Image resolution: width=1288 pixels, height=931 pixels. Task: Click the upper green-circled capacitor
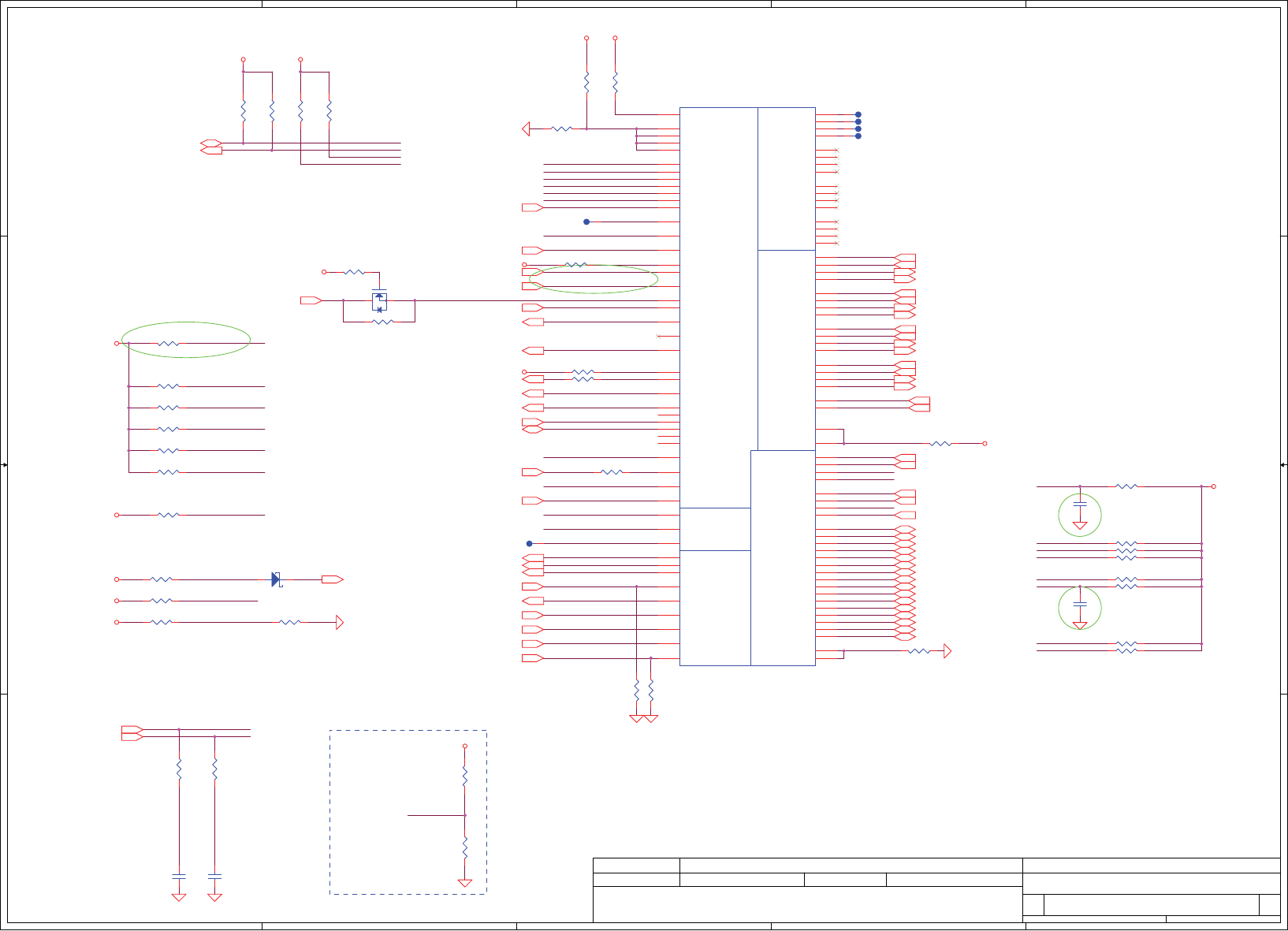coord(1080,503)
